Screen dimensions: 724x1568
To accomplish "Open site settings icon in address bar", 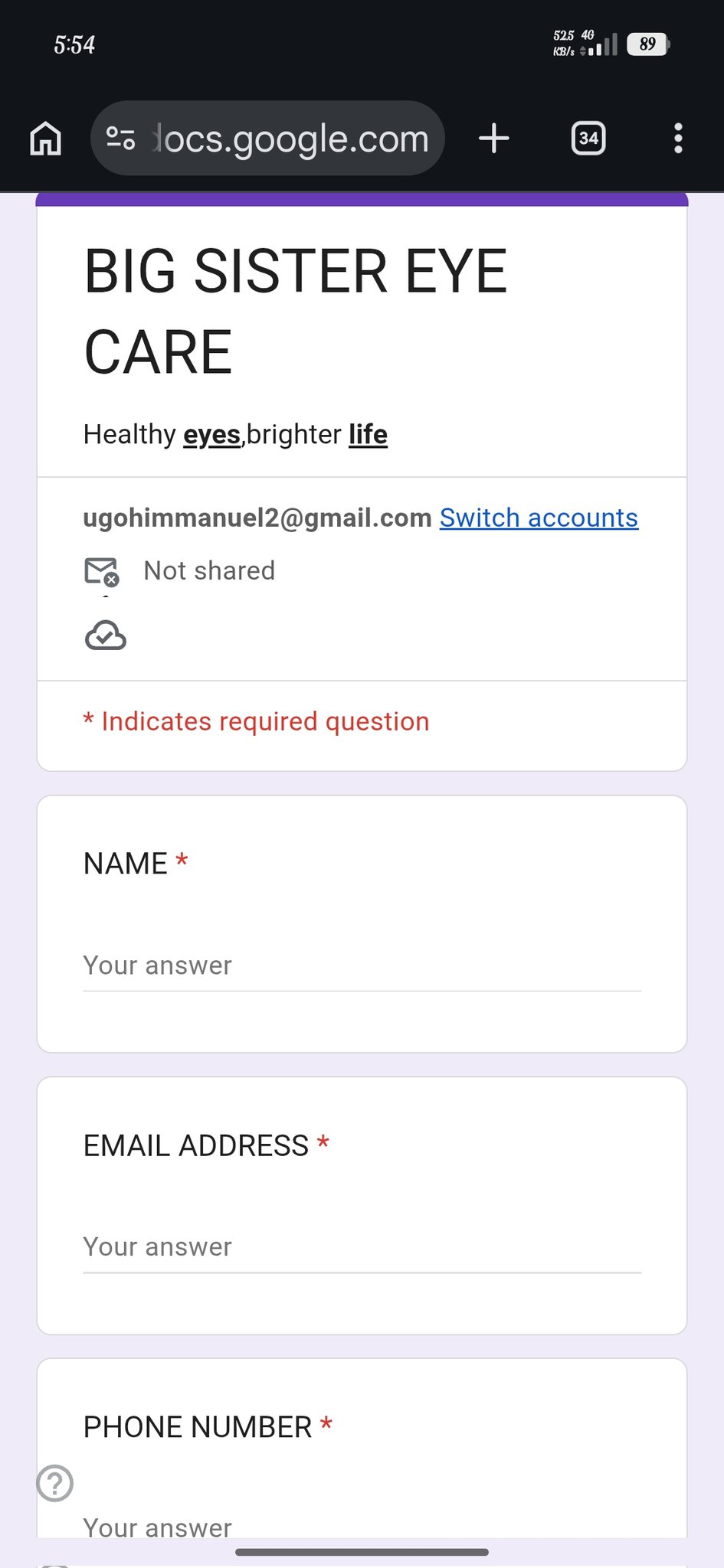I will (120, 139).
